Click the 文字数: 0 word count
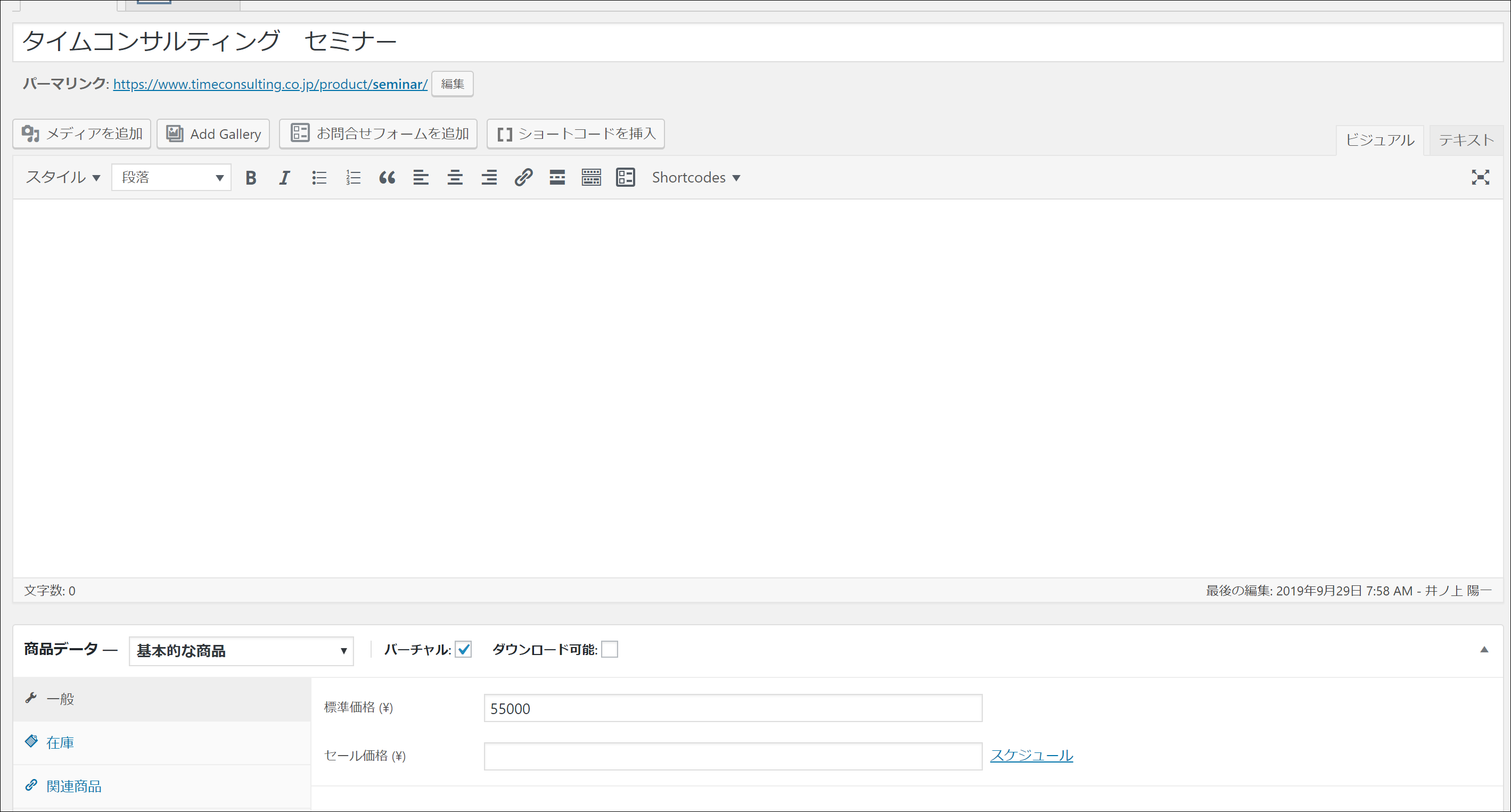The image size is (1511, 812). [50, 591]
